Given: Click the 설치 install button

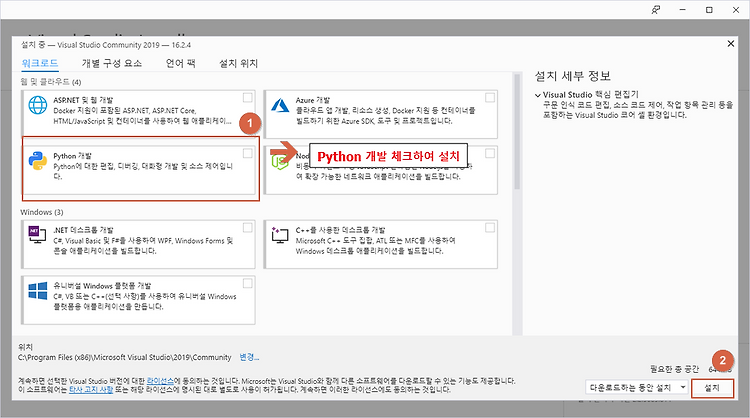Looking at the screenshot, I should (712, 388).
